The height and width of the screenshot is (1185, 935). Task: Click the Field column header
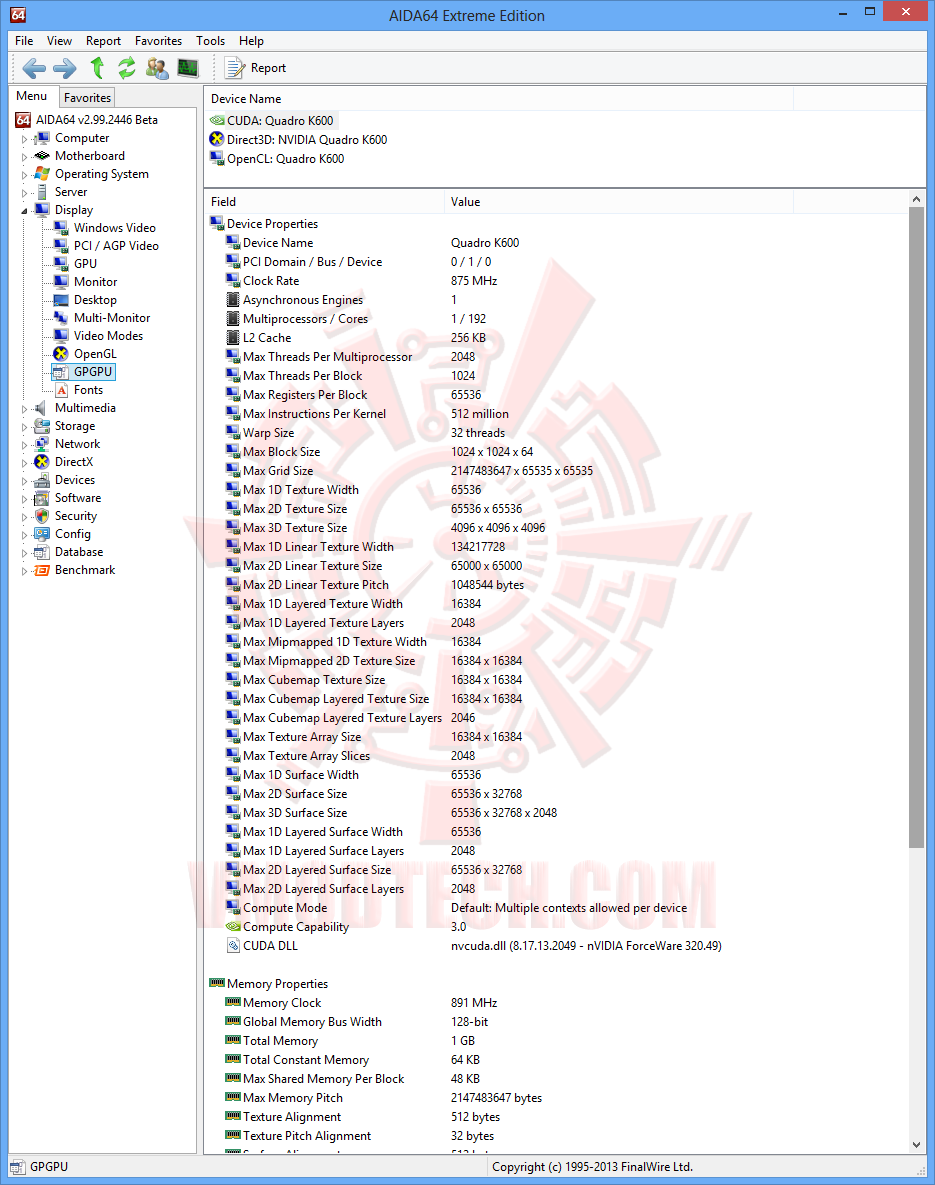(324, 202)
